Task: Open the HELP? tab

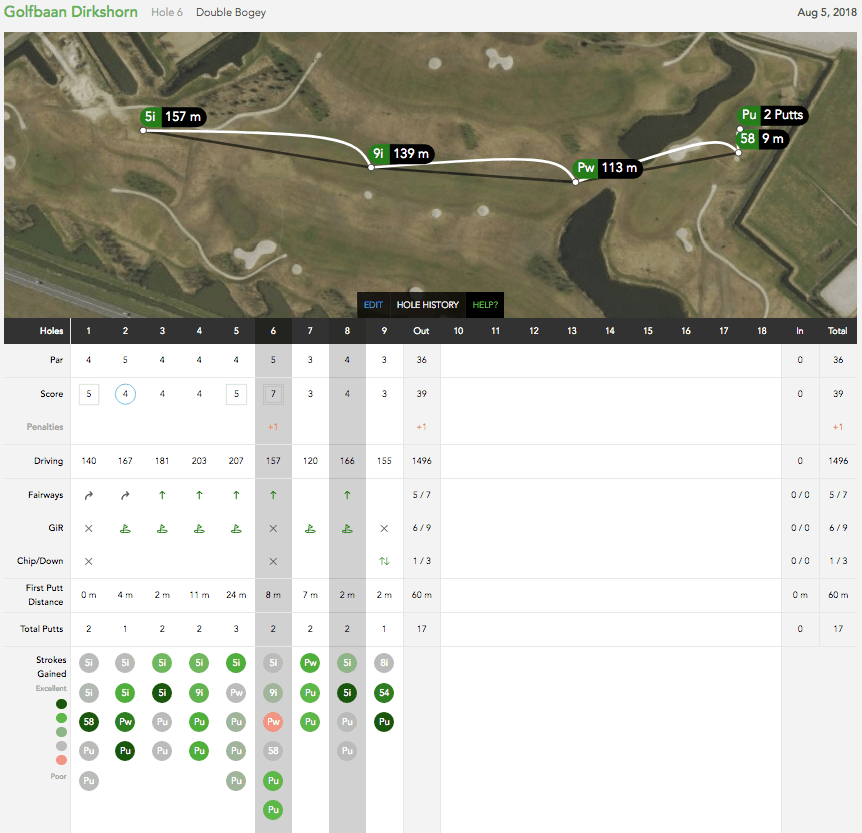Action: click(x=485, y=305)
